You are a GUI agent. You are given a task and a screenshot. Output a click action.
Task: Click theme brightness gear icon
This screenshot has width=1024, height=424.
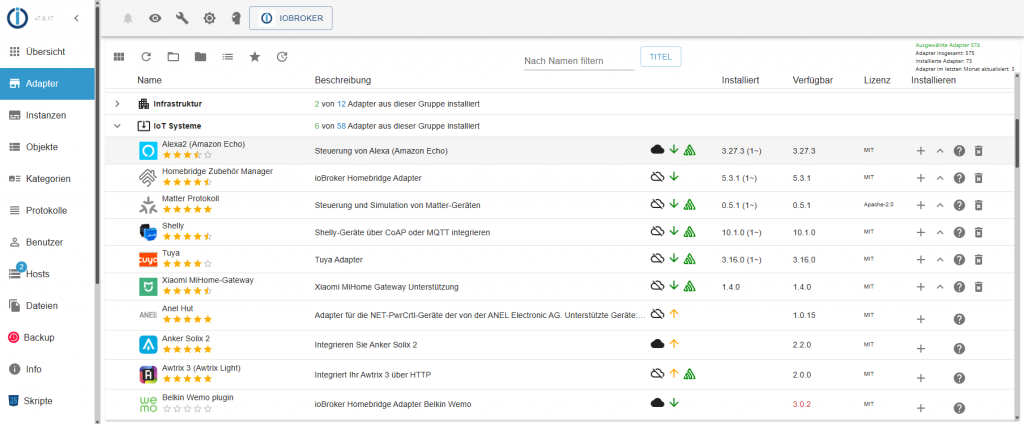pyautogui.click(x=209, y=18)
